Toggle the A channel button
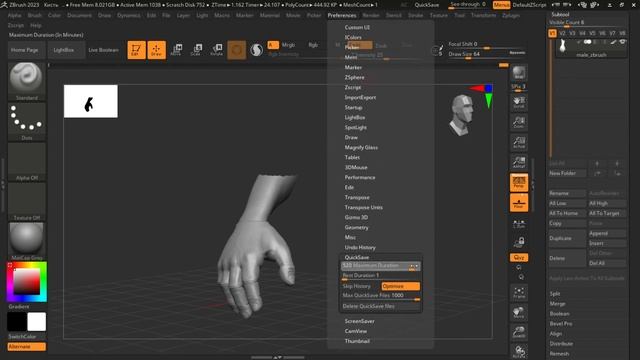Image resolution: width=640 pixels, height=360 pixels. click(273, 44)
